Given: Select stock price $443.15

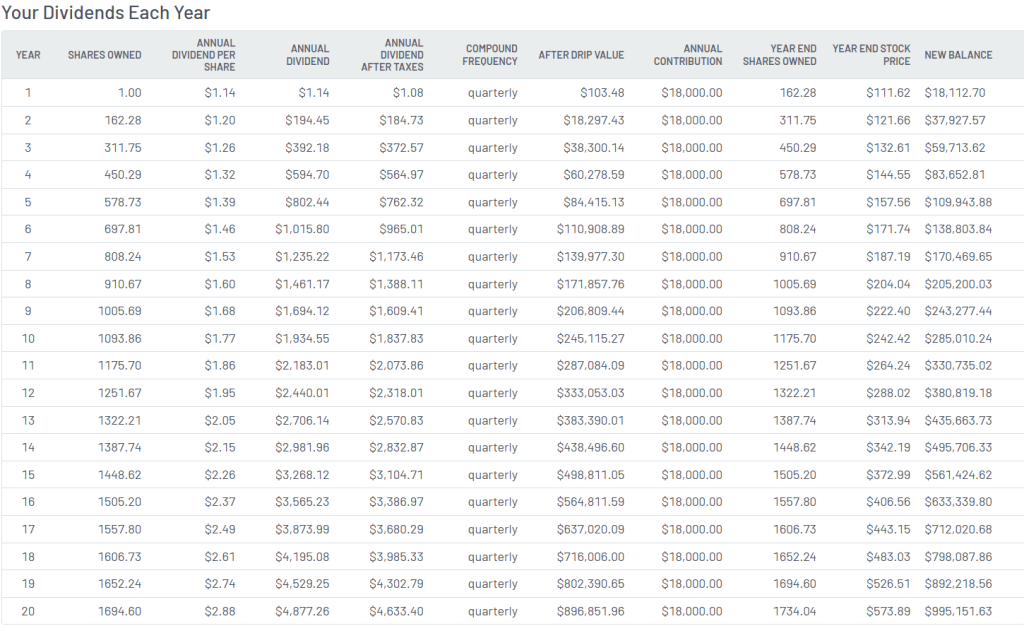Looking at the screenshot, I should click(x=888, y=529).
